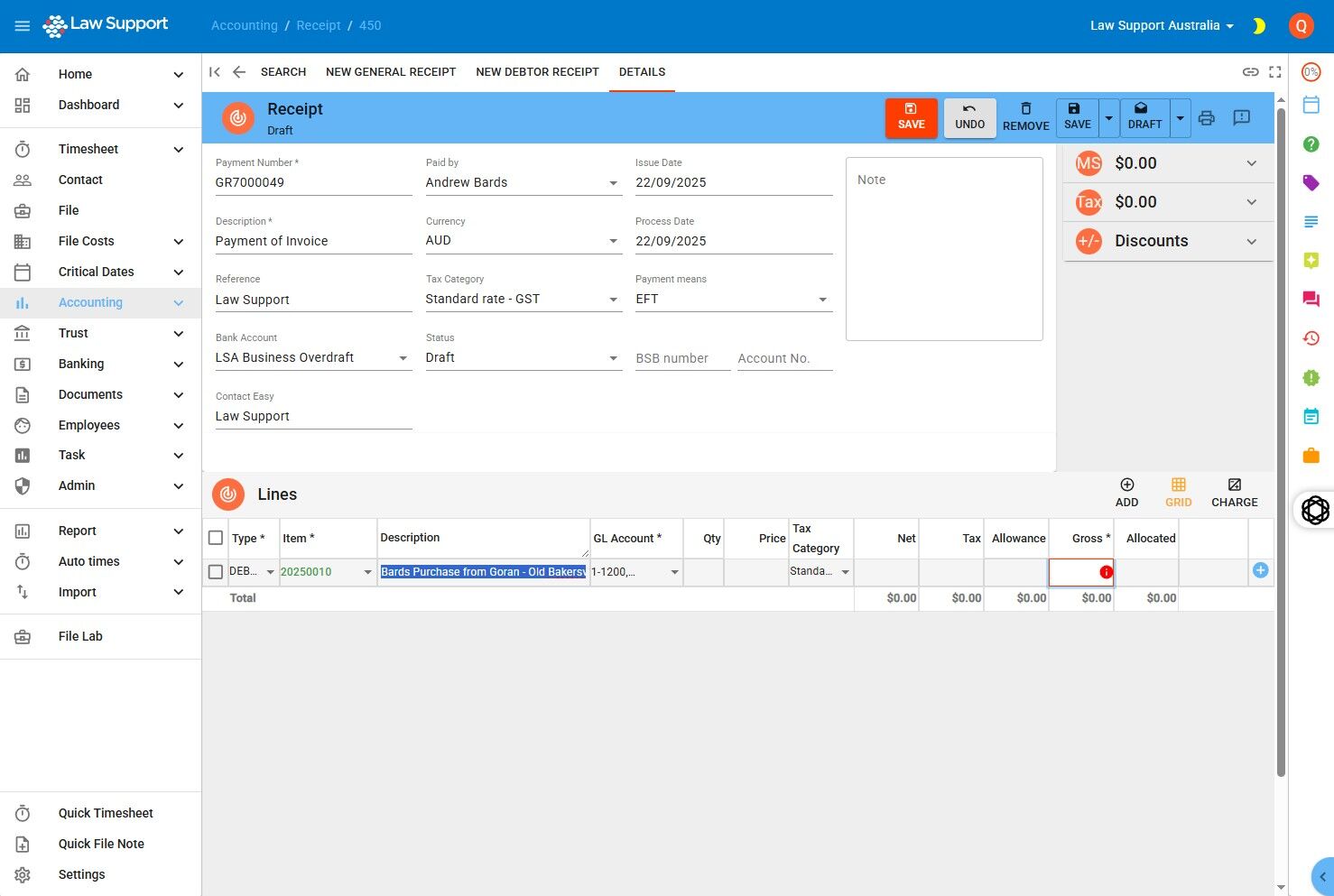Open the Paid by dropdown

tap(523, 182)
